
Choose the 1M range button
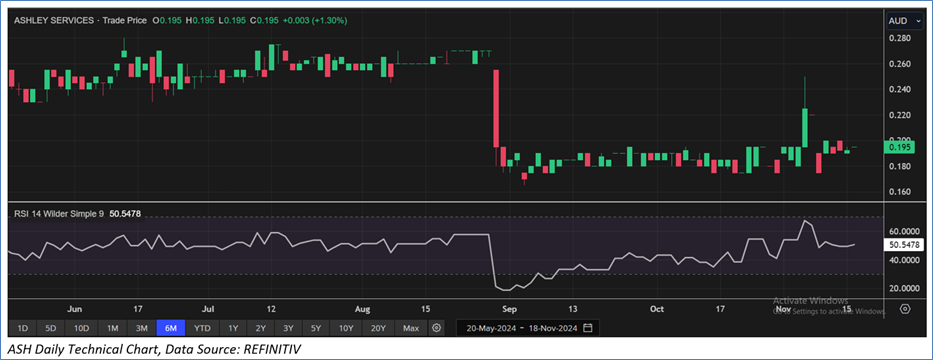click(x=112, y=328)
